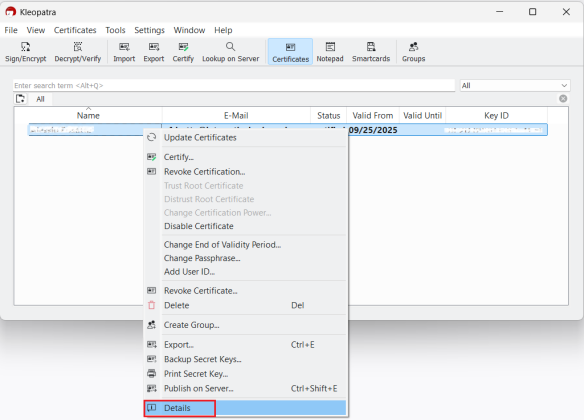Open the Notepad view
Viewport: 584px width, 420px height.
coord(330,52)
